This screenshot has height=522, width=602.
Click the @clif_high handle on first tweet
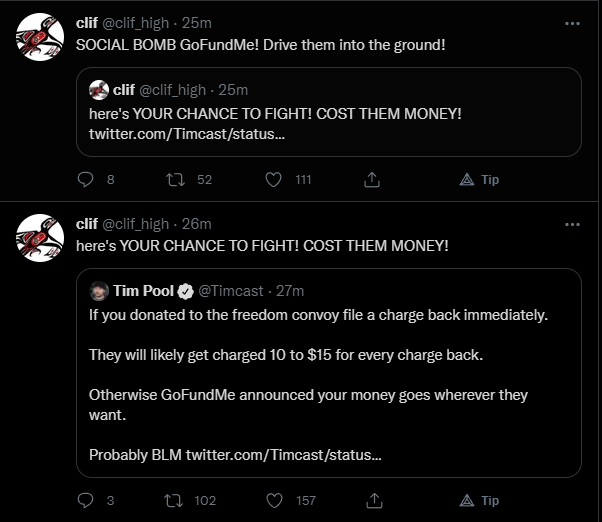click(x=134, y=22)
